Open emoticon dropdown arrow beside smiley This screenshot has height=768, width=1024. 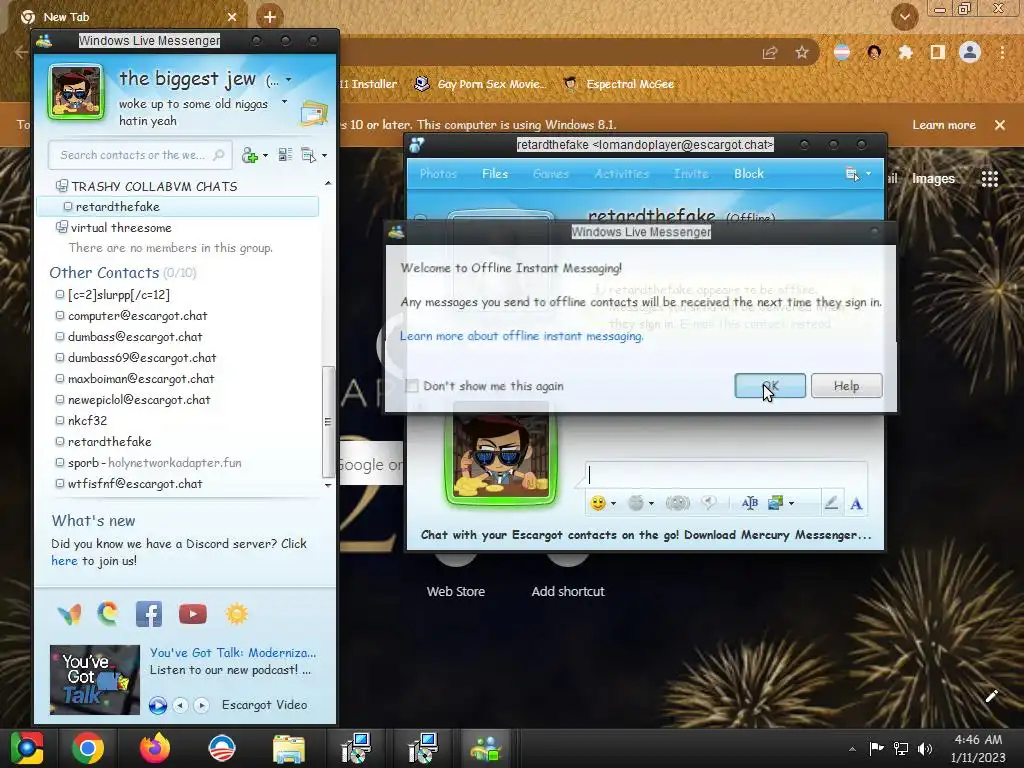(613, 504)
